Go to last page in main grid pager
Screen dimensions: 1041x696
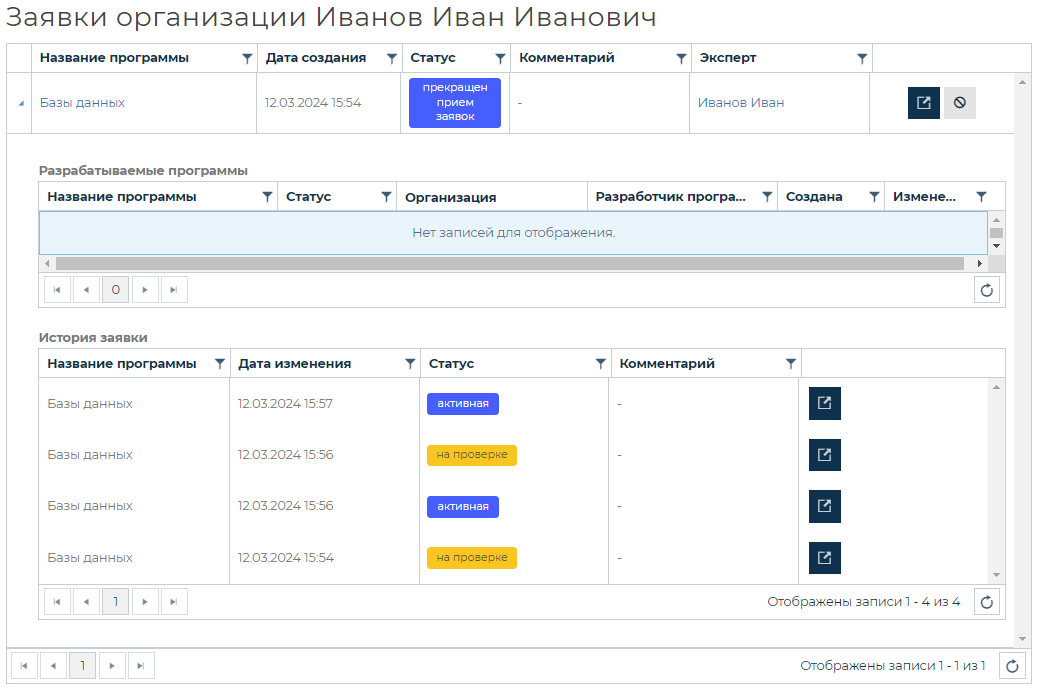pyautogui.click(x=141, y=666)
